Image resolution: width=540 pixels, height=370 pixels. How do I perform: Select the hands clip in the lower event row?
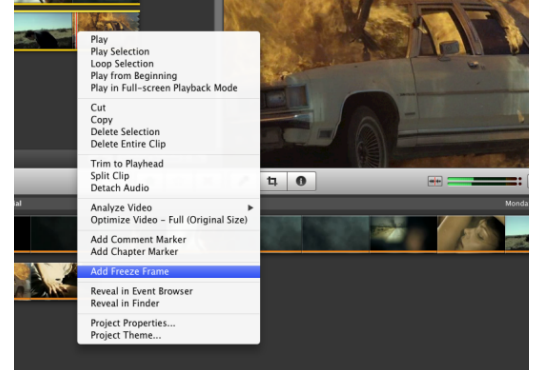(x=54, y=280)
